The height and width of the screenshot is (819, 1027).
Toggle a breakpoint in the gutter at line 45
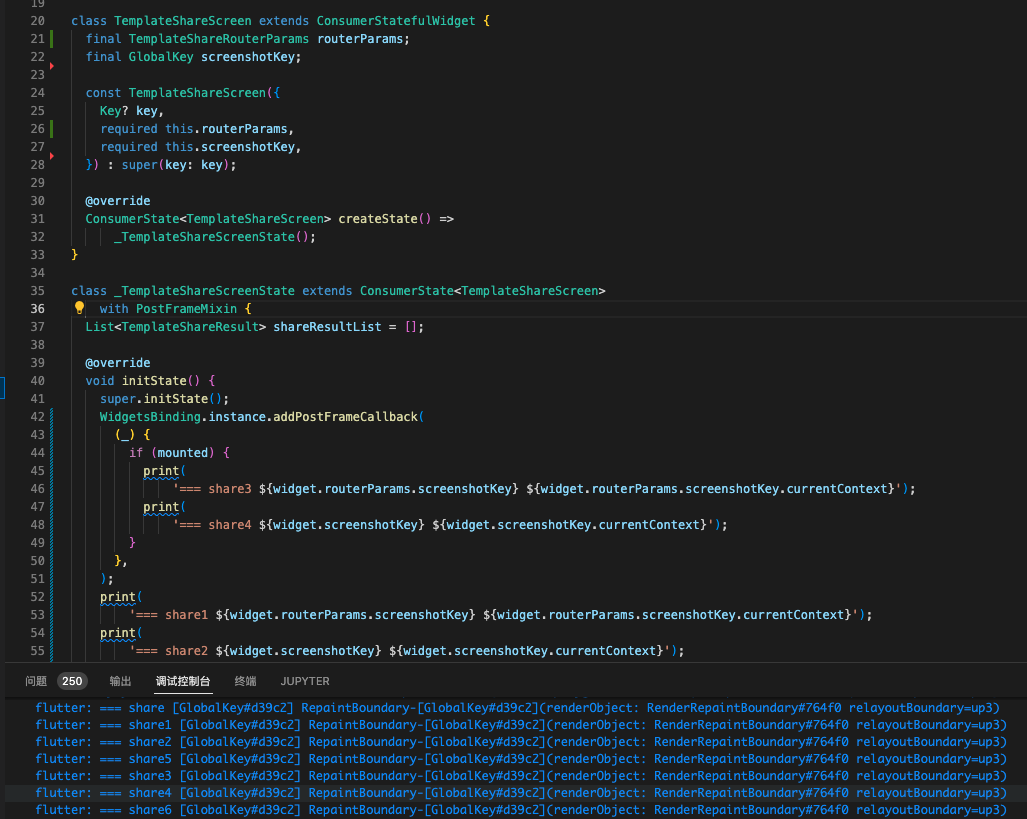tap(55, 470)
